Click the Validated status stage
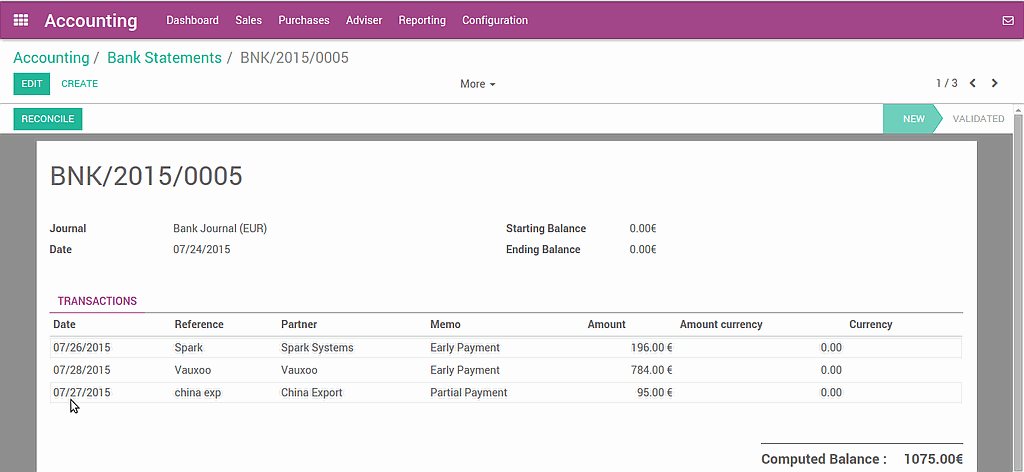The height and width of the screenshot is (472, 1024). click(977, 119)
